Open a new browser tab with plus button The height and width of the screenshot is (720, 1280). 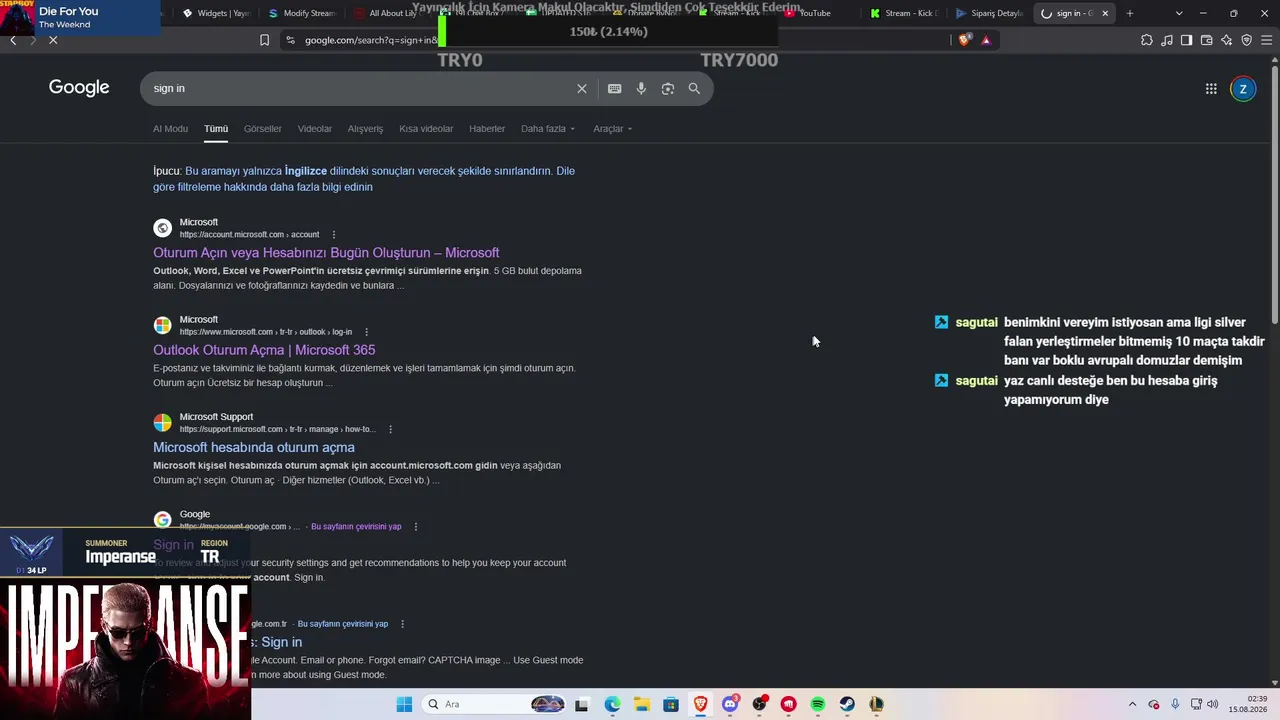(x=1130, y=13)
